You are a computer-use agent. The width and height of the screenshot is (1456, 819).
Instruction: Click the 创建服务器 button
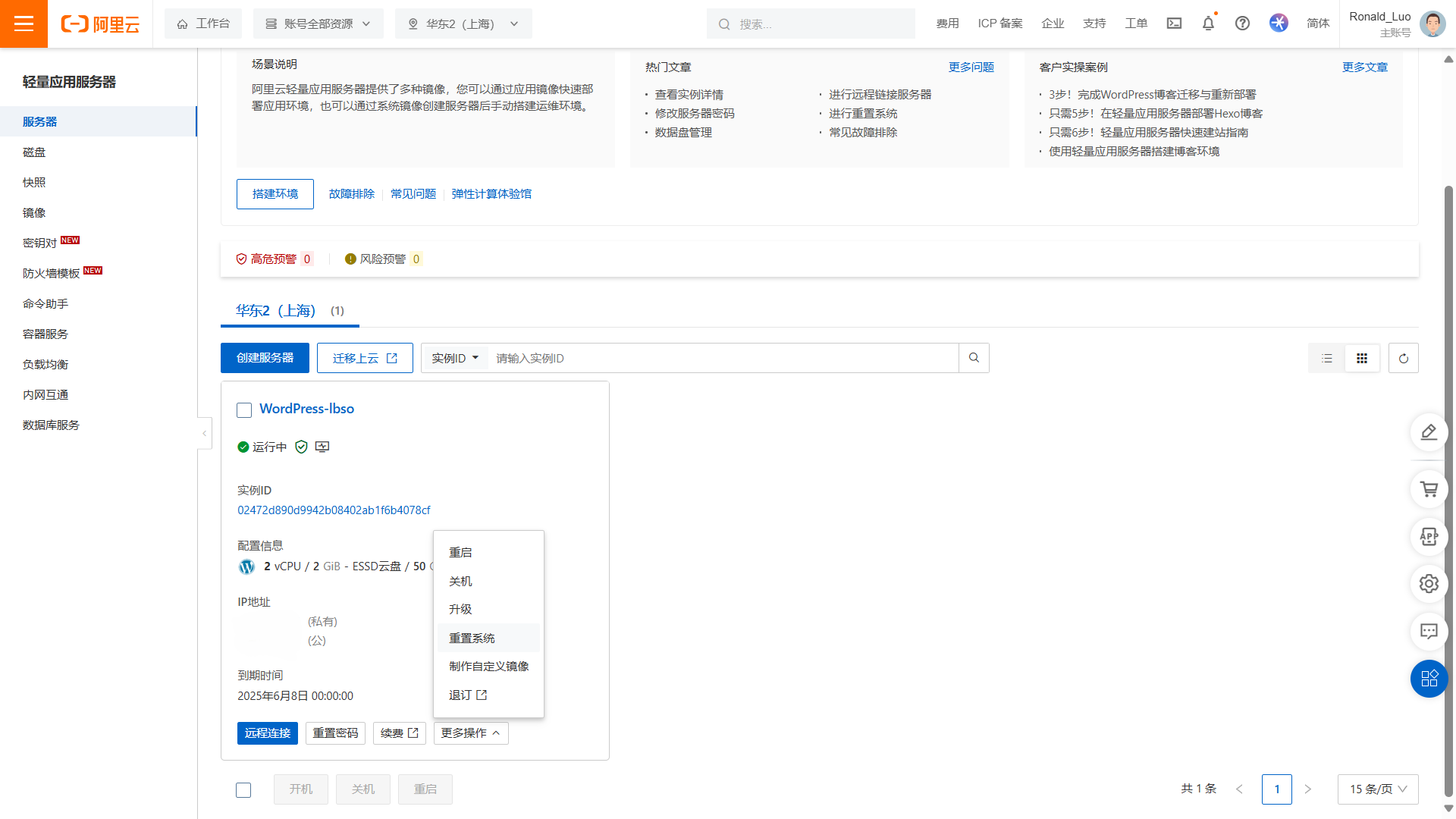(265, 358)
